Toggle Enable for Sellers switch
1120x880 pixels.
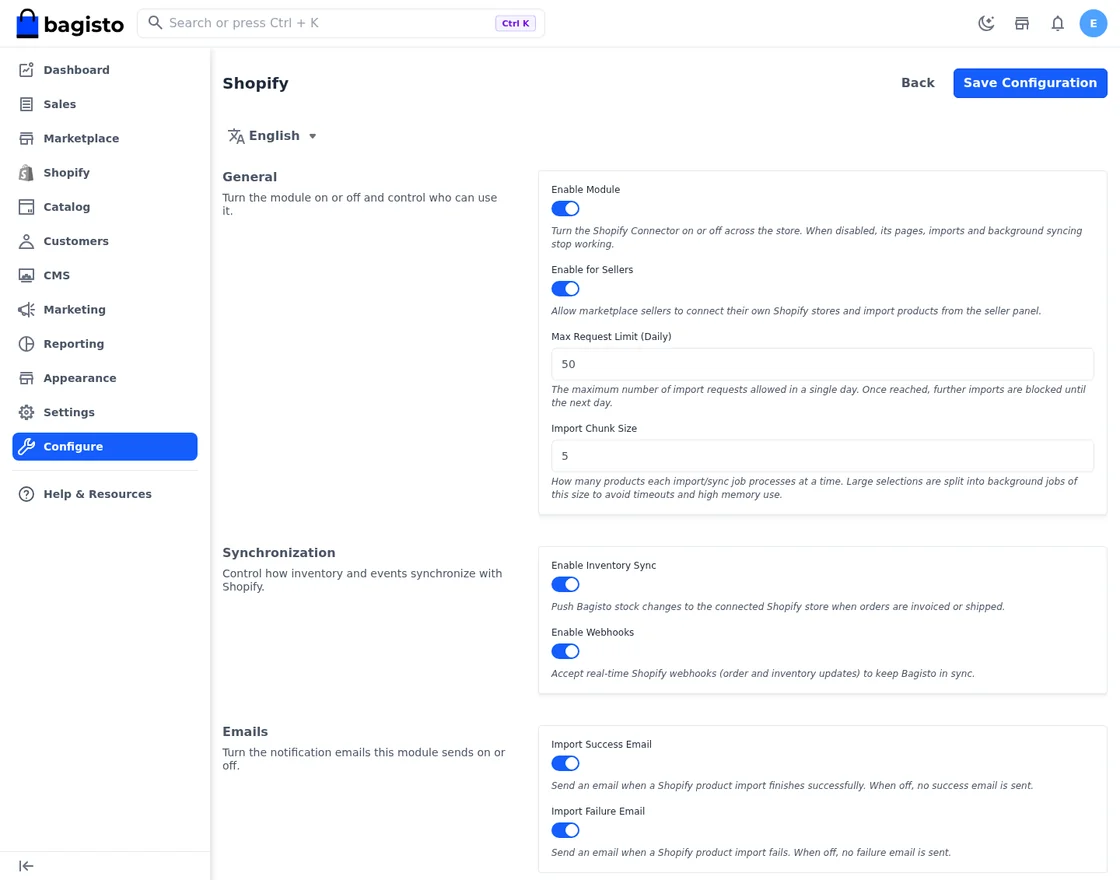(565, 289)
